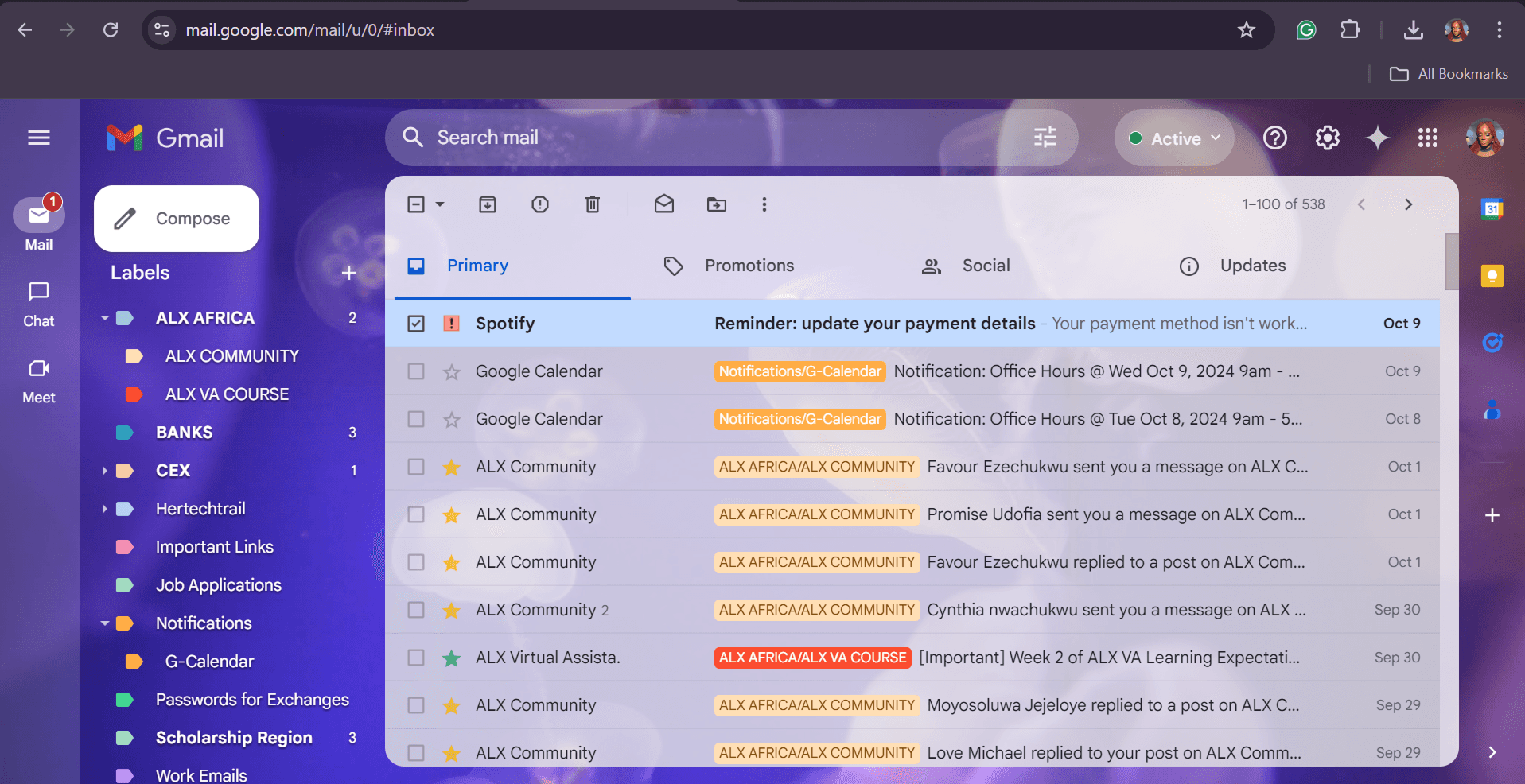Open the BANKS label
The height and width of the screenshot is (784, 1525).
(x=184, y=433)
